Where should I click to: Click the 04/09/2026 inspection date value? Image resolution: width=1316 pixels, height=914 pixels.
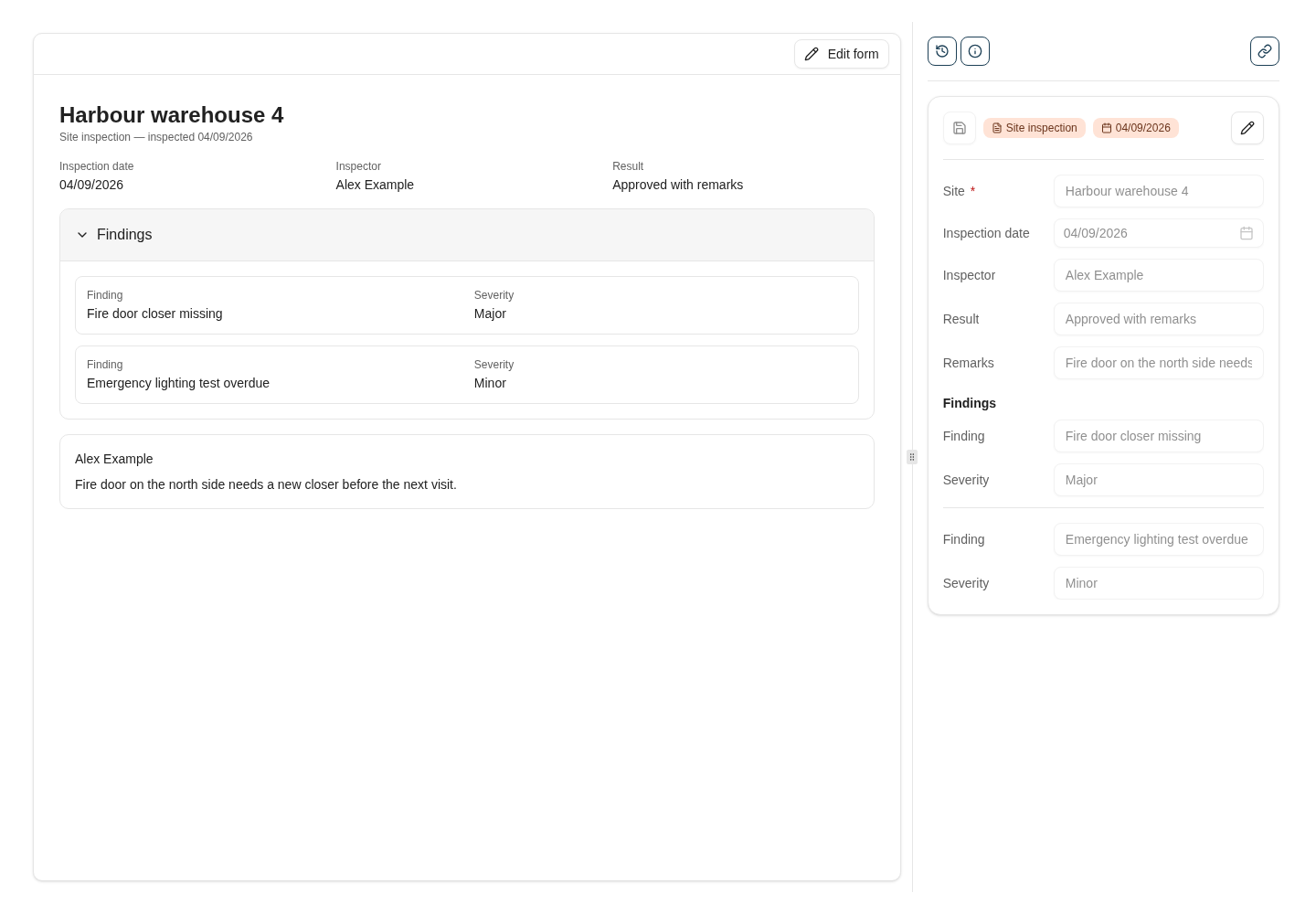click(91, 185)
